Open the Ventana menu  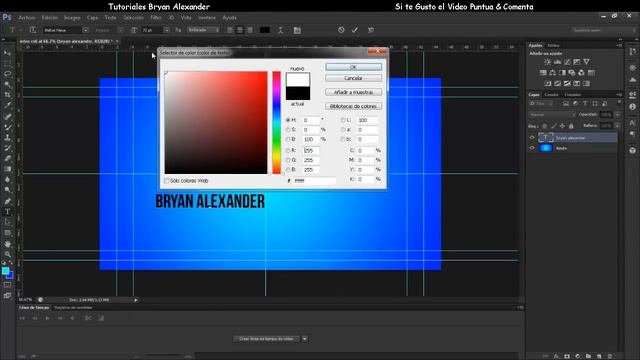(207, 18)
